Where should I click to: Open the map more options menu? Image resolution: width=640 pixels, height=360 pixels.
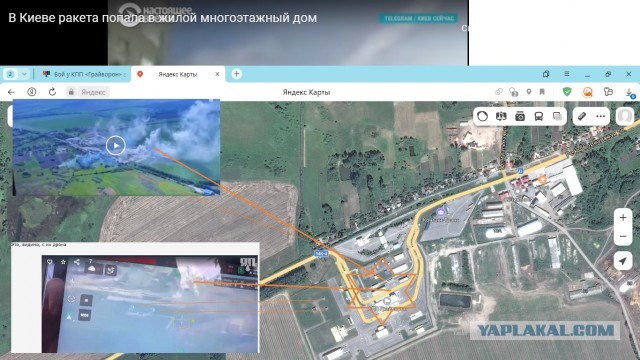tap(600, 116)
